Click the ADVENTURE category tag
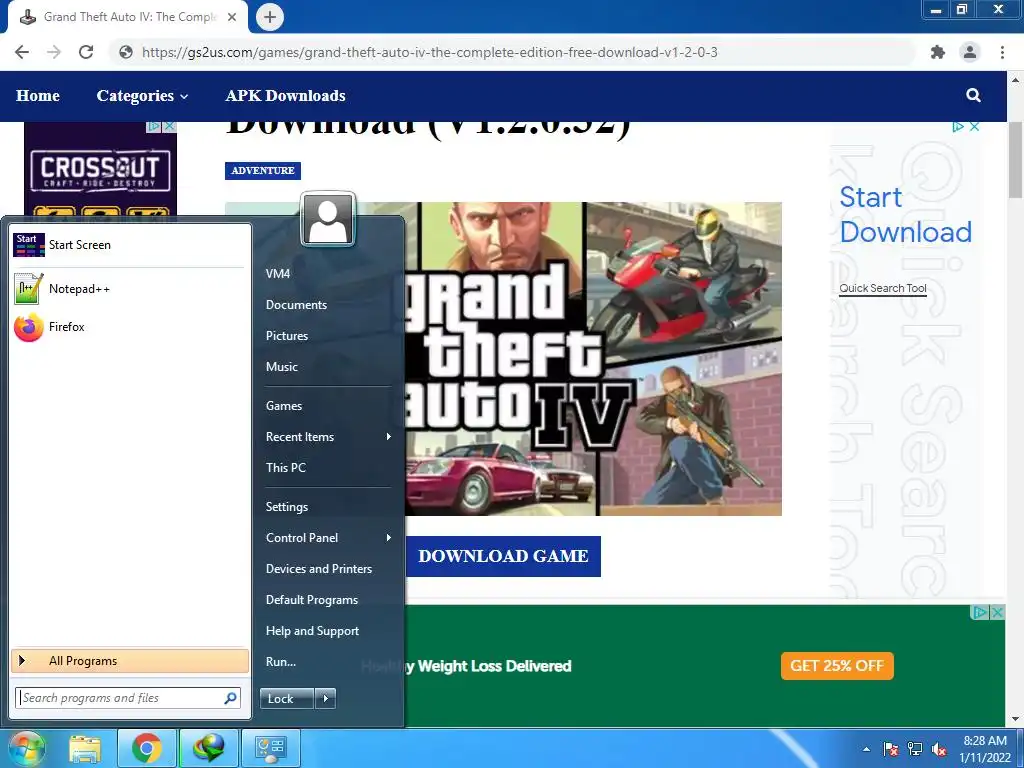The height and width of the screenshot is (768, 1024). [x=263, y=170]
